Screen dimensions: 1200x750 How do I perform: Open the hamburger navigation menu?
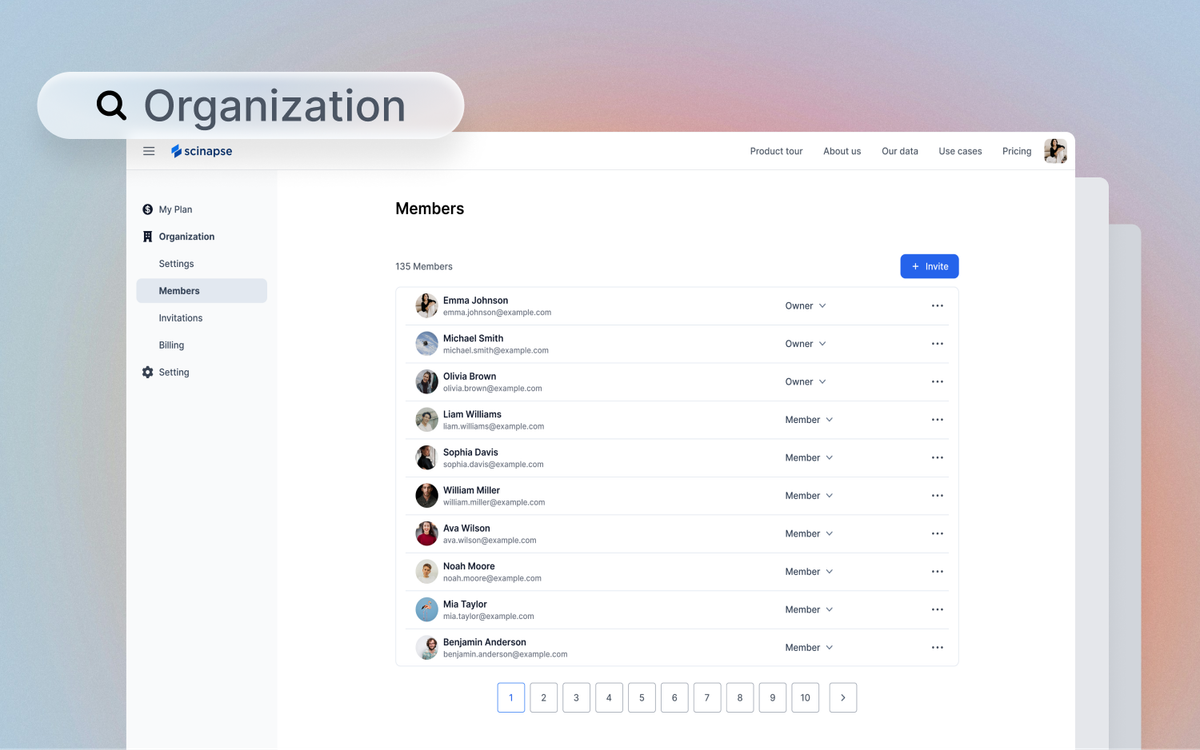pyautogui.click(x=148, y=151)
